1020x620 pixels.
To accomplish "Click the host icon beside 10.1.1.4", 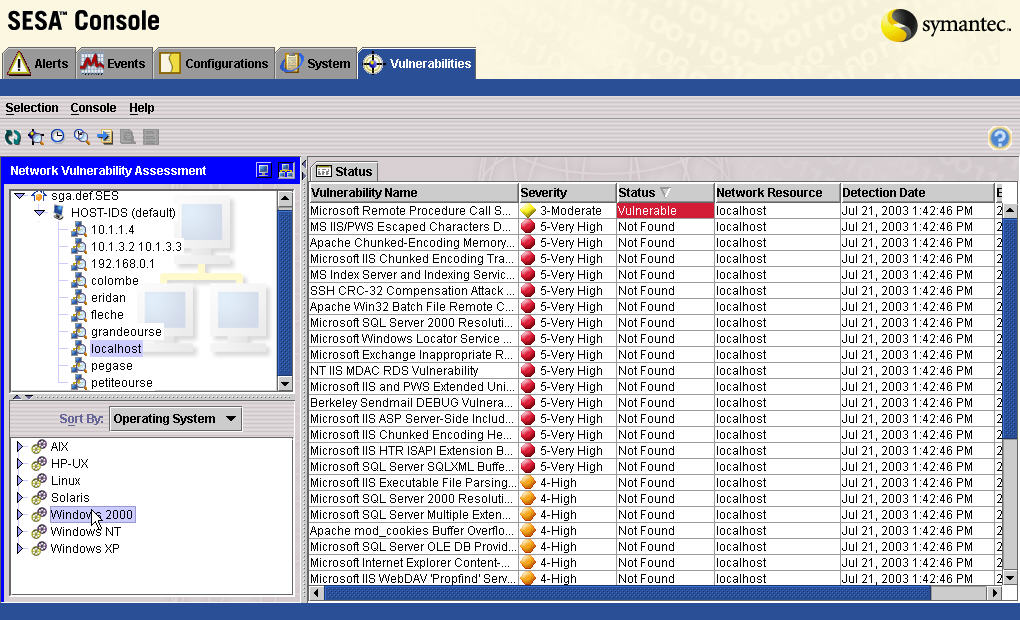I will coord(79,230).
